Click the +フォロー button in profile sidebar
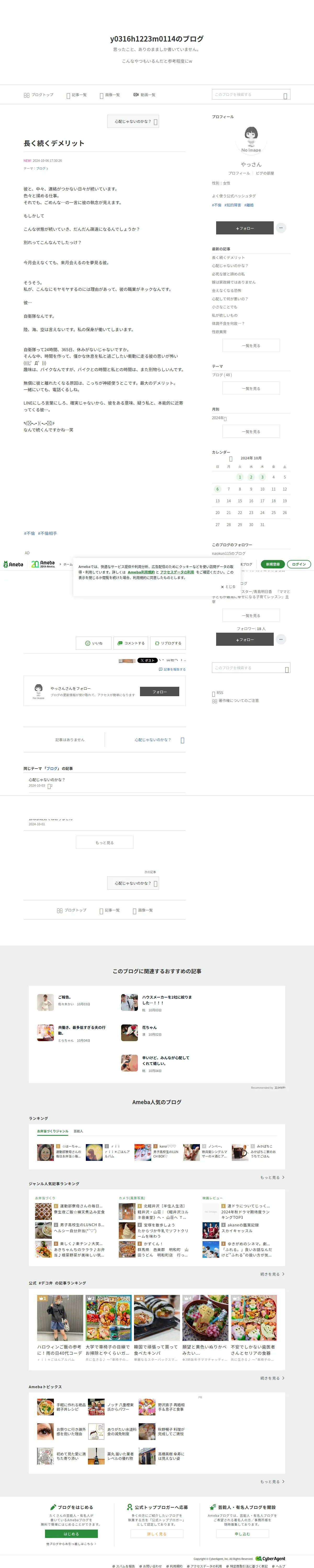This screenshot has height=1568, width=314. coord(244,228)
